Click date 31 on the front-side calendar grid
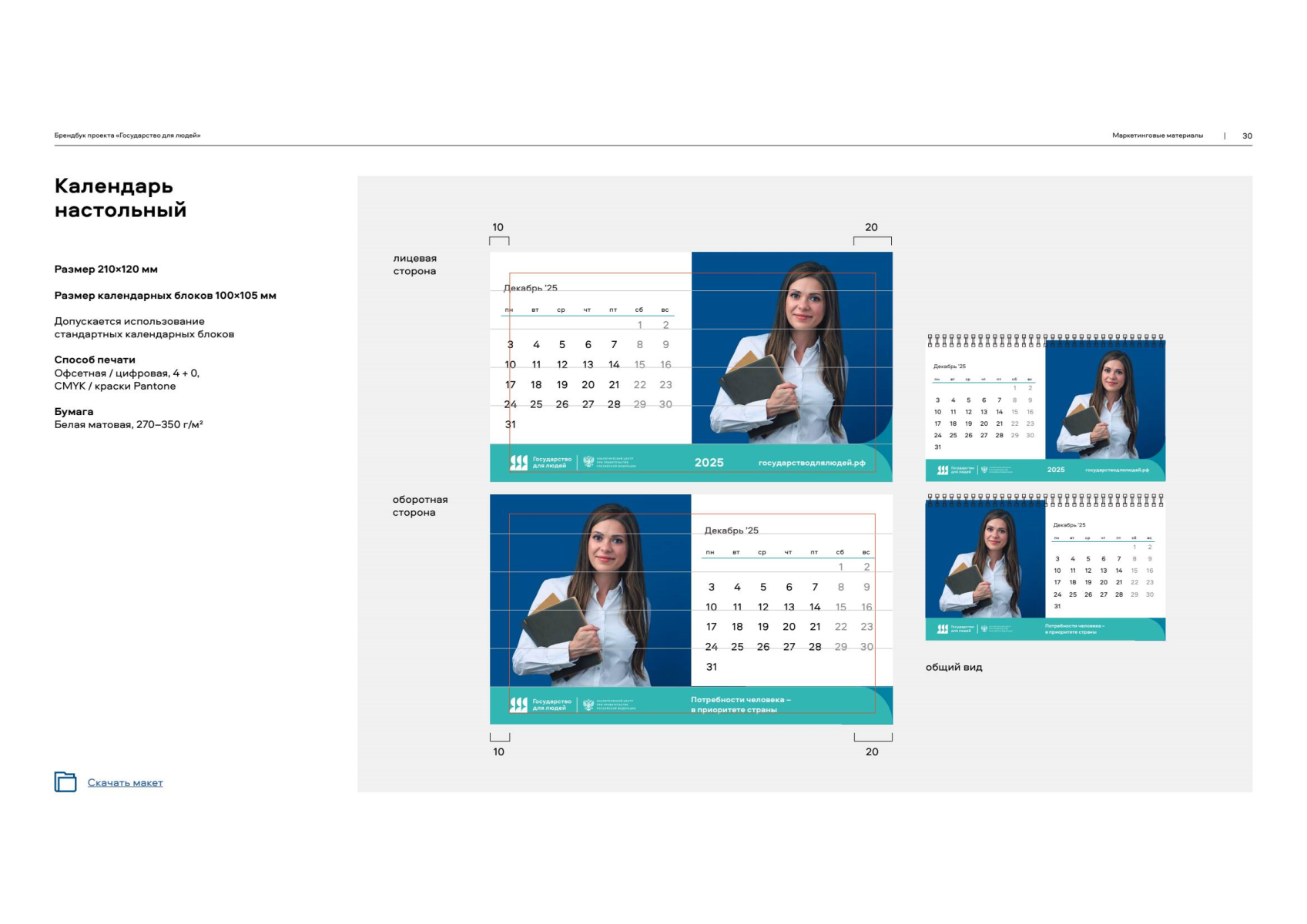 click(511, 424)
